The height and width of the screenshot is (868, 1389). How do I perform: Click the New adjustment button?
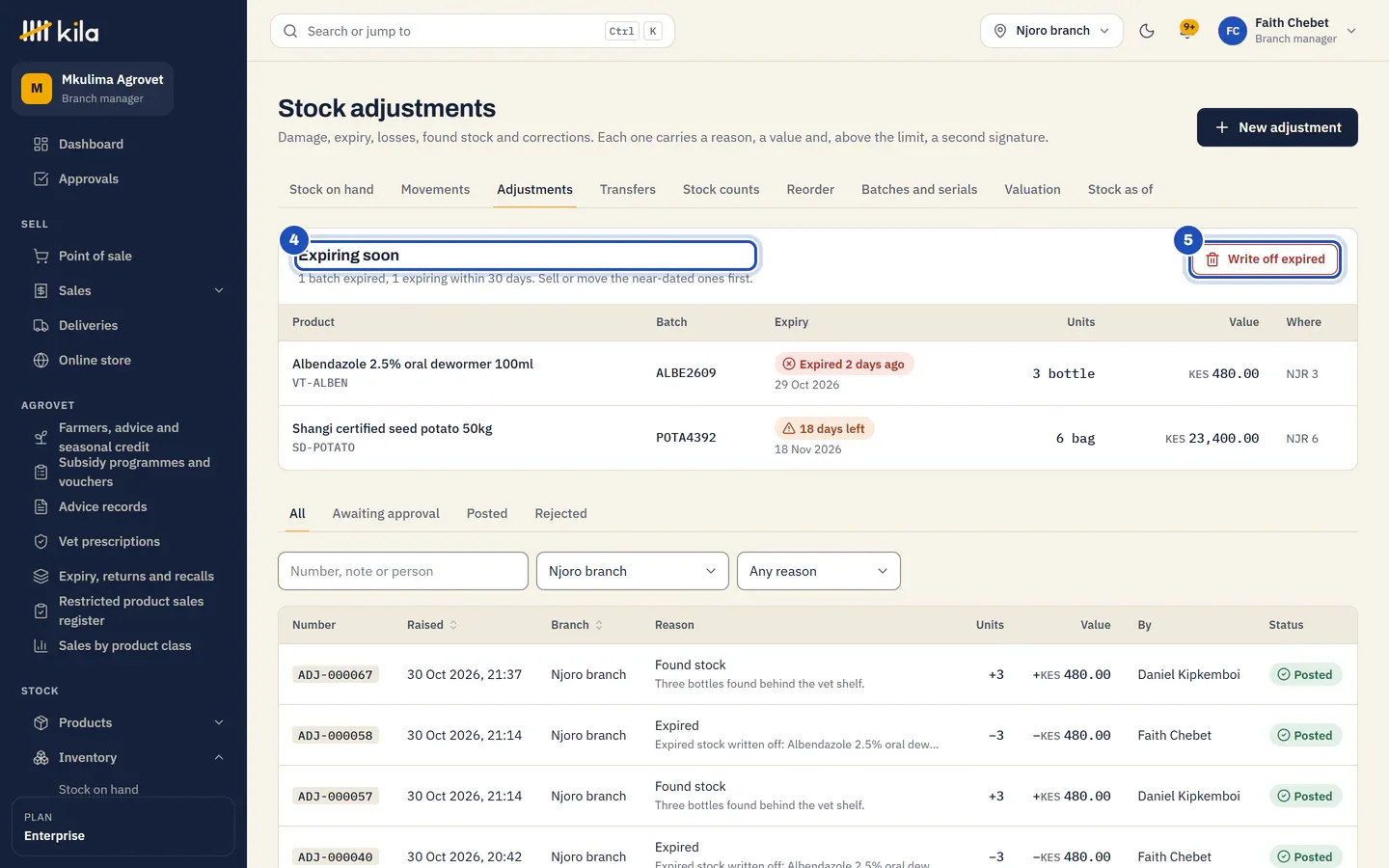coord(1277,127)
